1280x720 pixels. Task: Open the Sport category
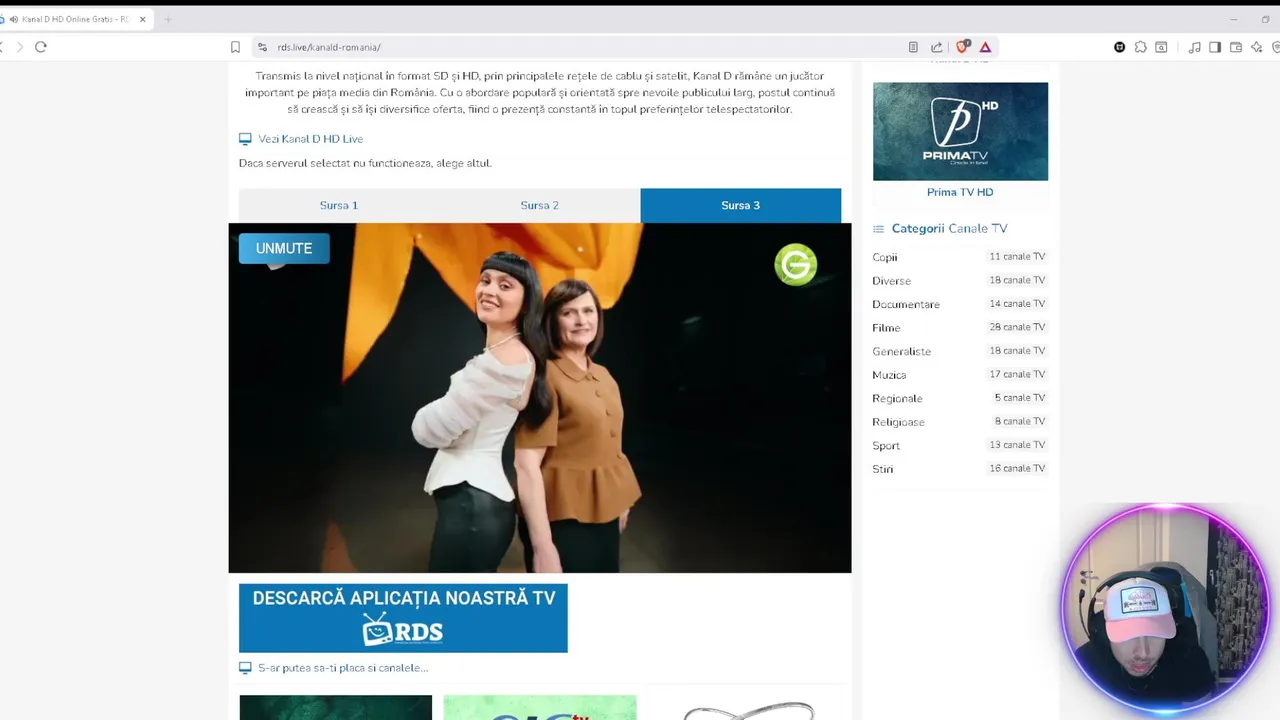coord(886,446)
